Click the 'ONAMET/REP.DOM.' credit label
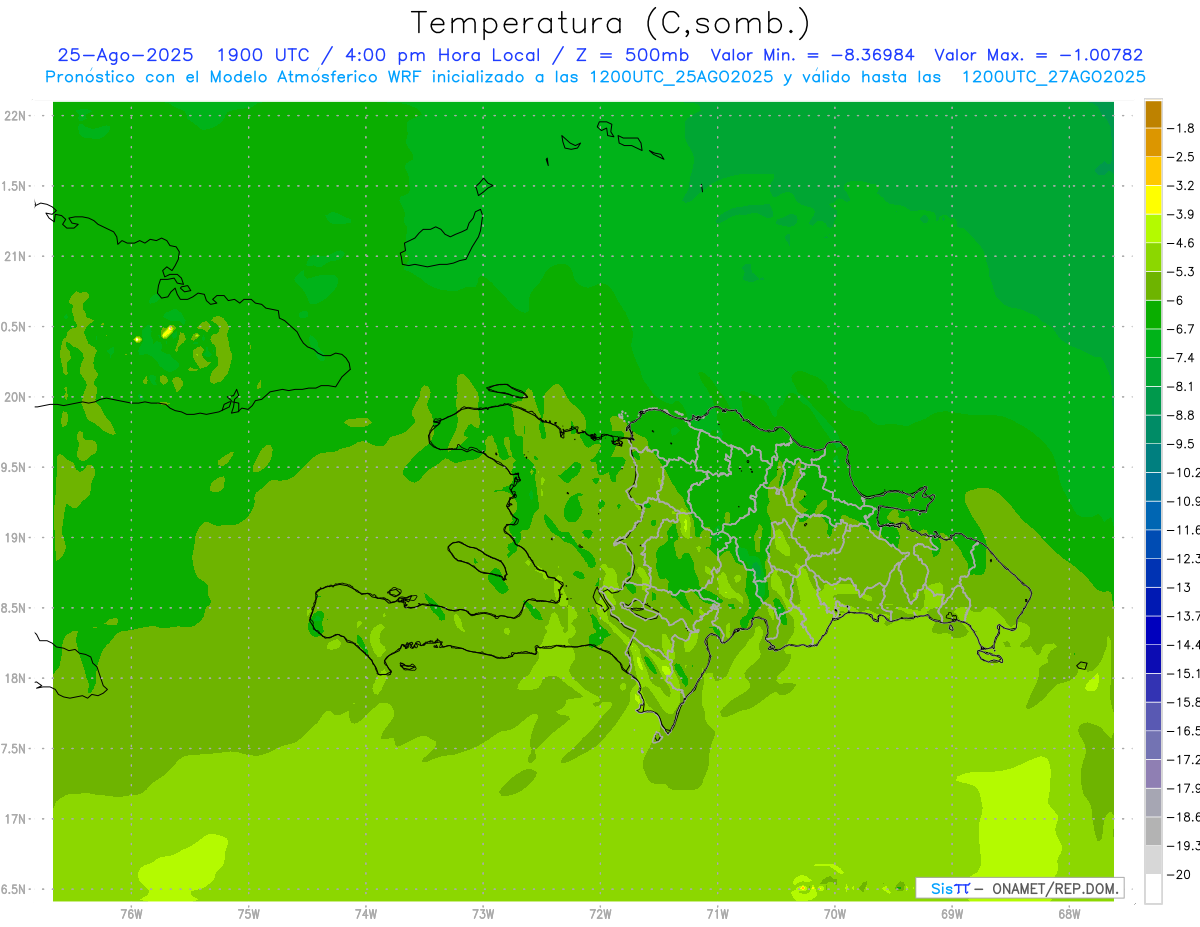 point(1057,888)
